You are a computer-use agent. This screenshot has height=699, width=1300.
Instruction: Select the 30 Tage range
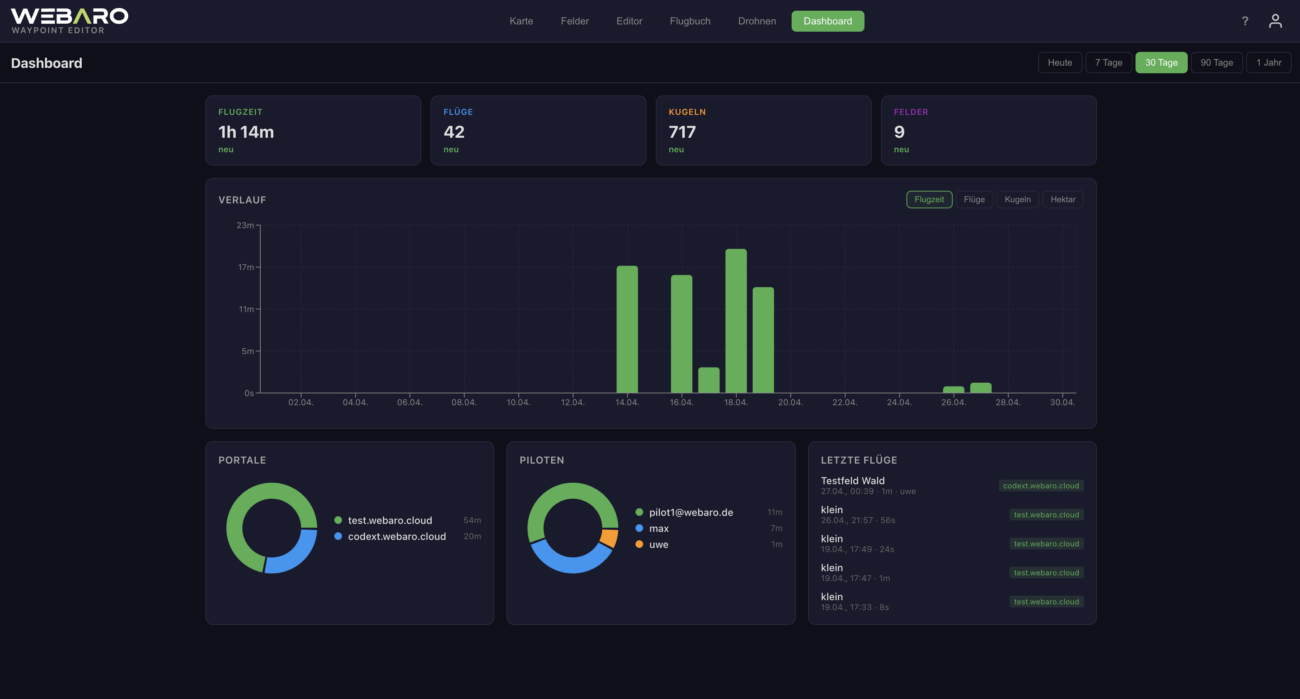[1161, 62]
